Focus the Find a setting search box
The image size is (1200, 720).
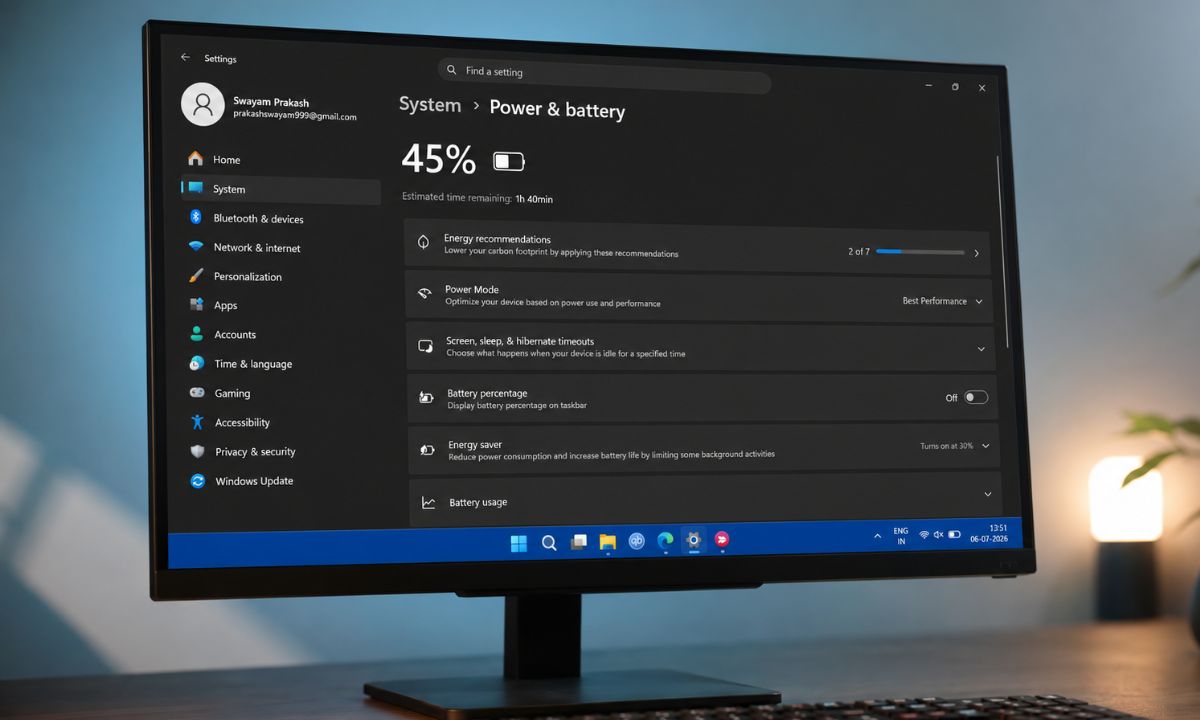[604, 75]
